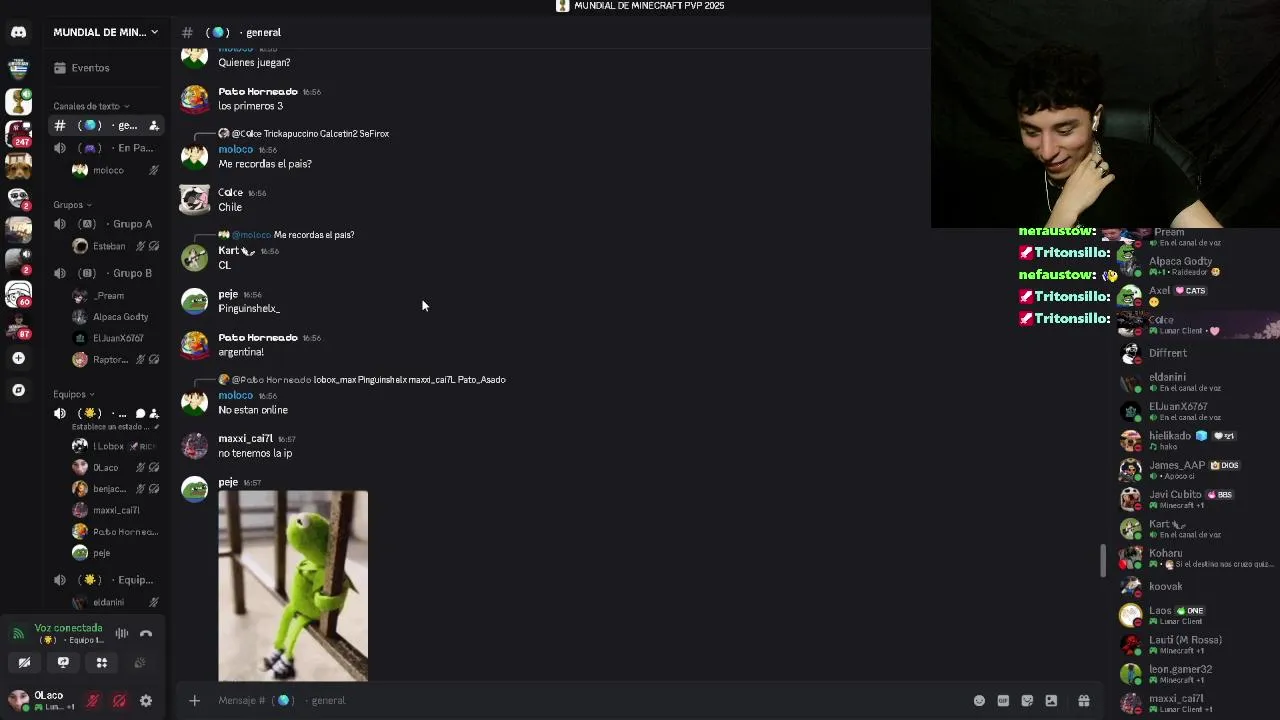Join the lower Equip... voice channel
Image resolution: width=1280 pixels, height=720 pixels.
pyautogui.click(x=106, y=580)
